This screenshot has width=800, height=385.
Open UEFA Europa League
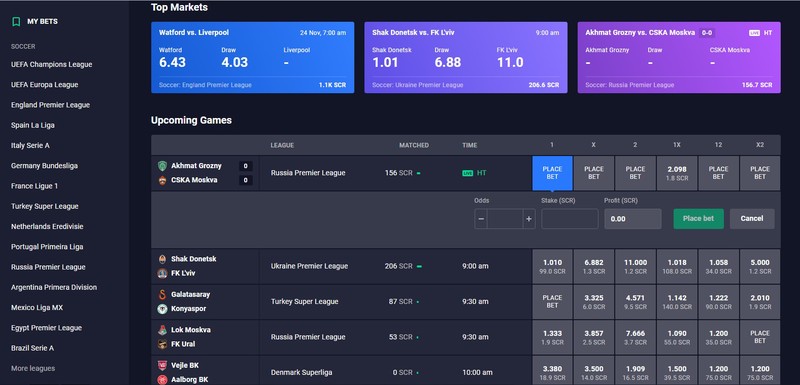[x=44, y=85]
